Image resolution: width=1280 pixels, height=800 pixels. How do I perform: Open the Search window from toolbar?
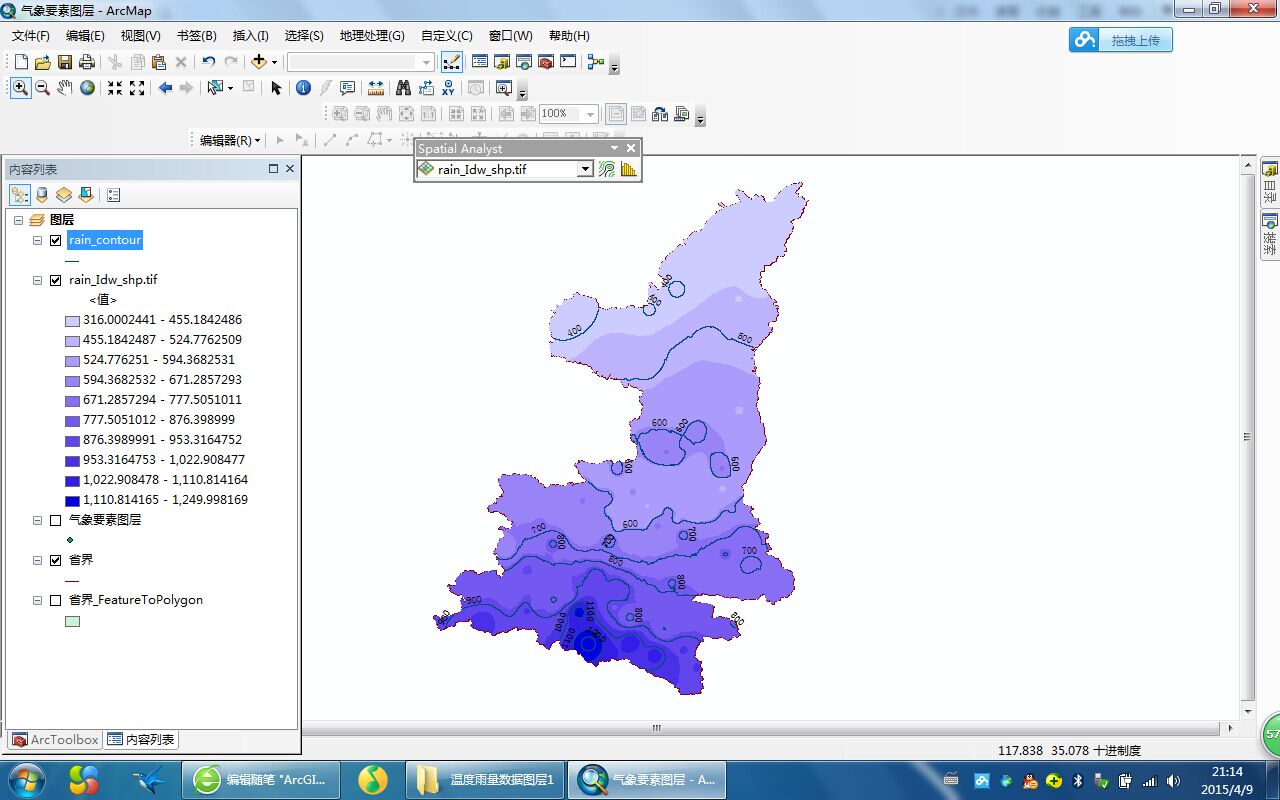[524, 62]
